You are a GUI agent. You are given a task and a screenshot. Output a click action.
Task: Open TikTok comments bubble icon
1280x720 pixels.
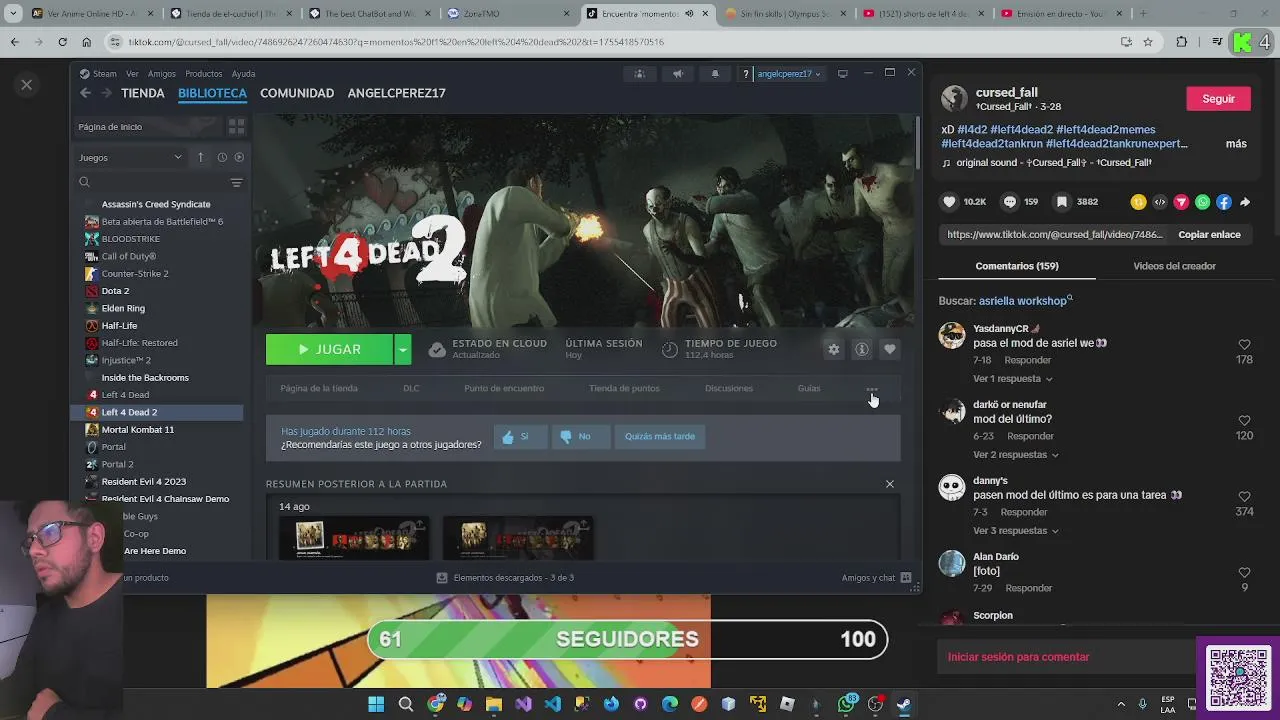pyautogui.click(x=1010, y=202)
